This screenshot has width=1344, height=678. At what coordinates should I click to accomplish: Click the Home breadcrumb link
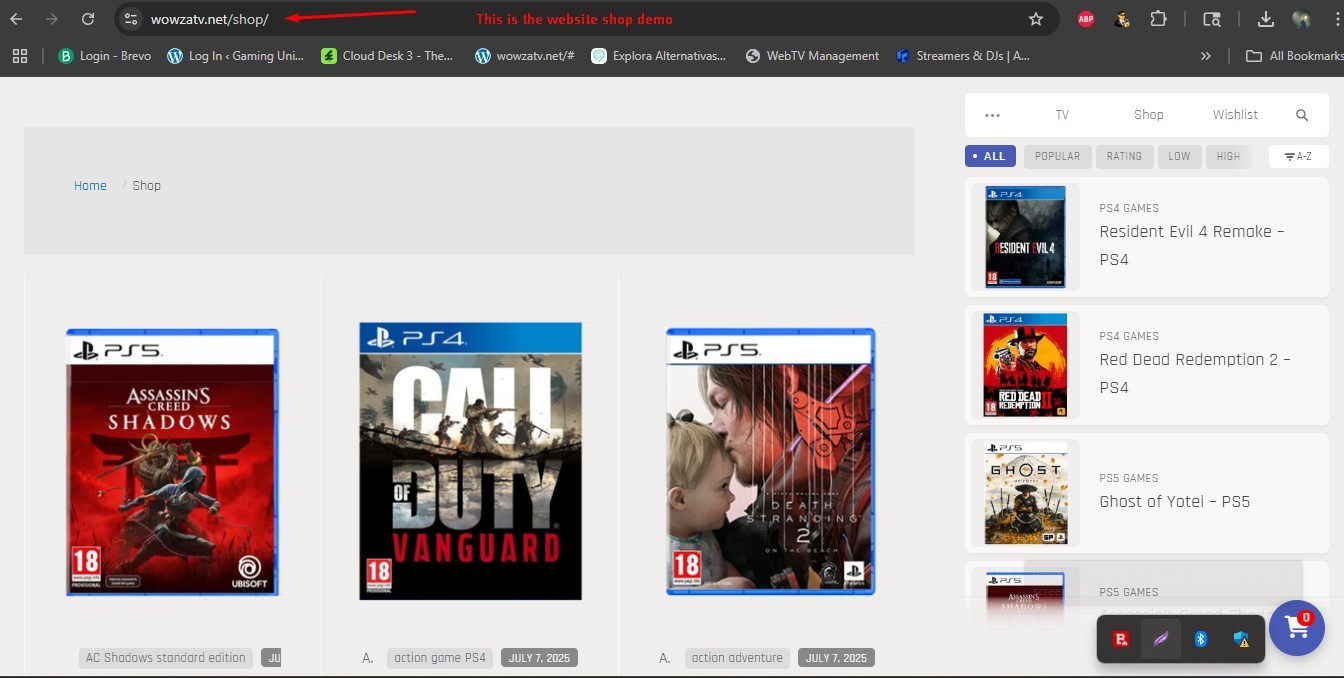click(x=90, y=186)
